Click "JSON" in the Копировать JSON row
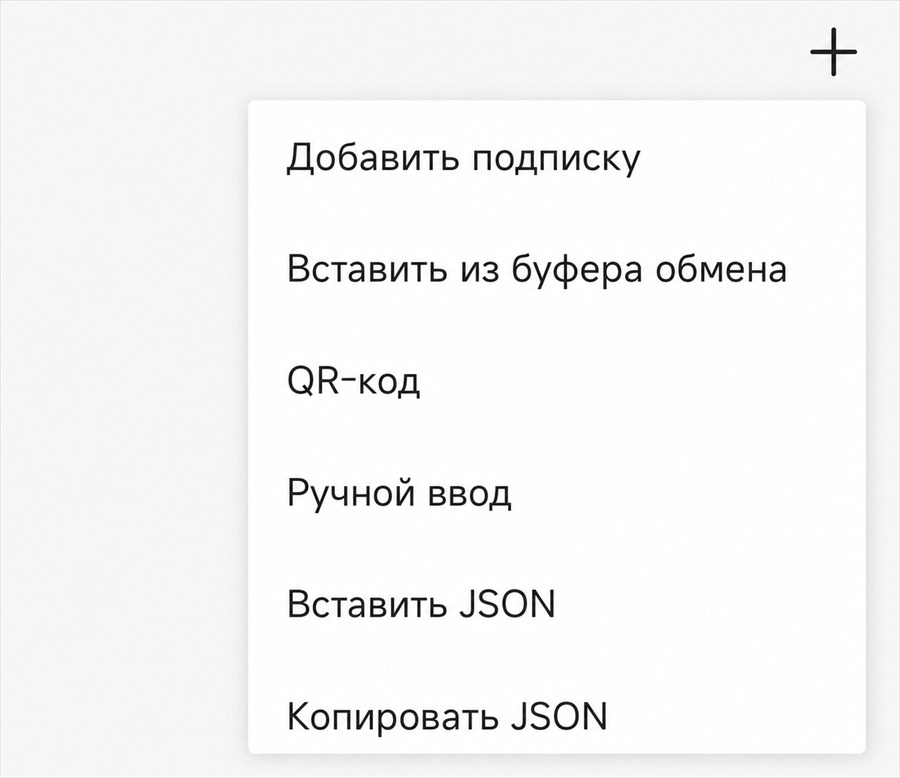The image size is (900, 778). [x=559, y=715]
